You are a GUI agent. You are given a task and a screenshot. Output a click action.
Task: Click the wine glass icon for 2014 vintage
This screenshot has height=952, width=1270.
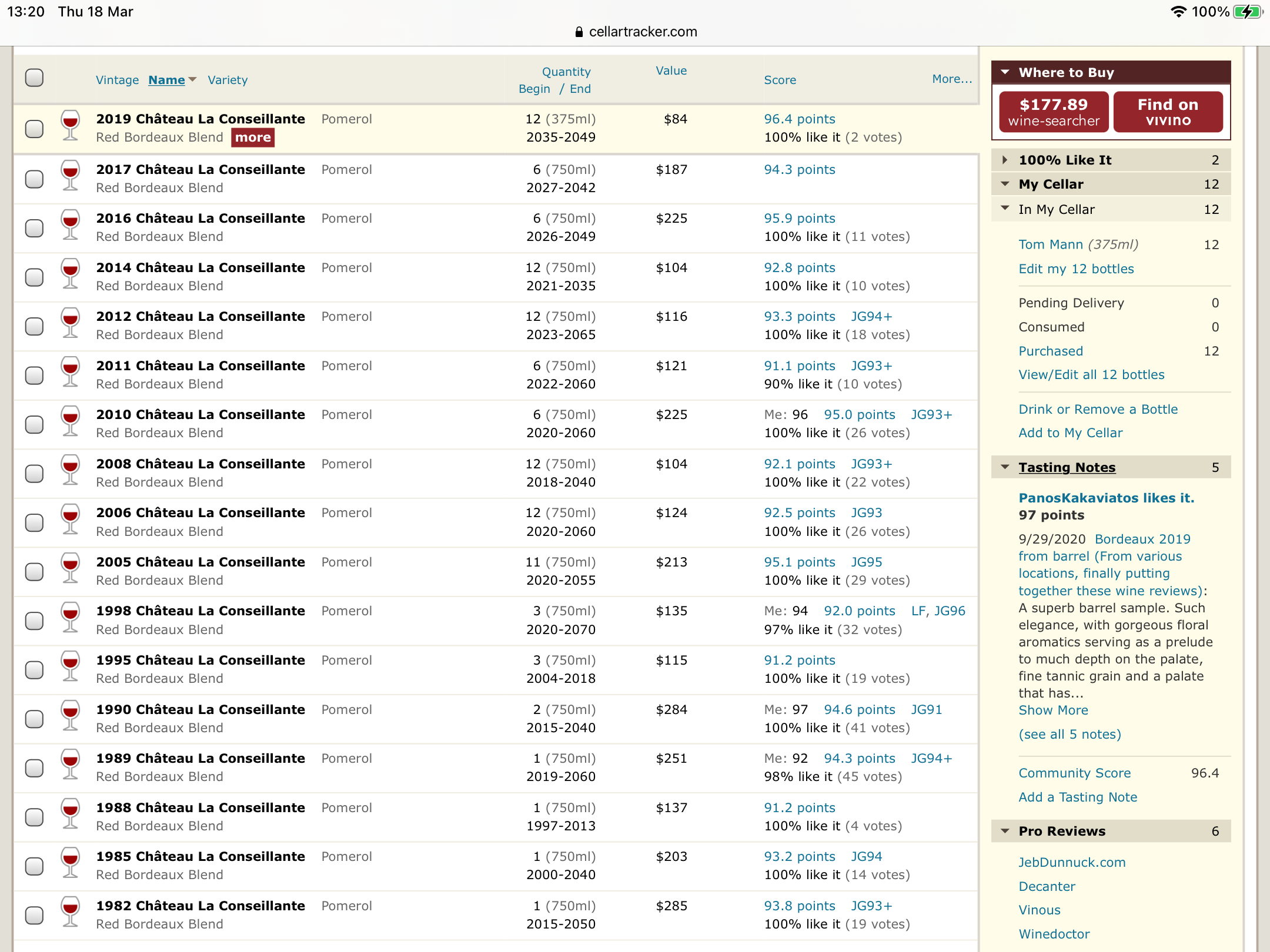click(71, 273)
